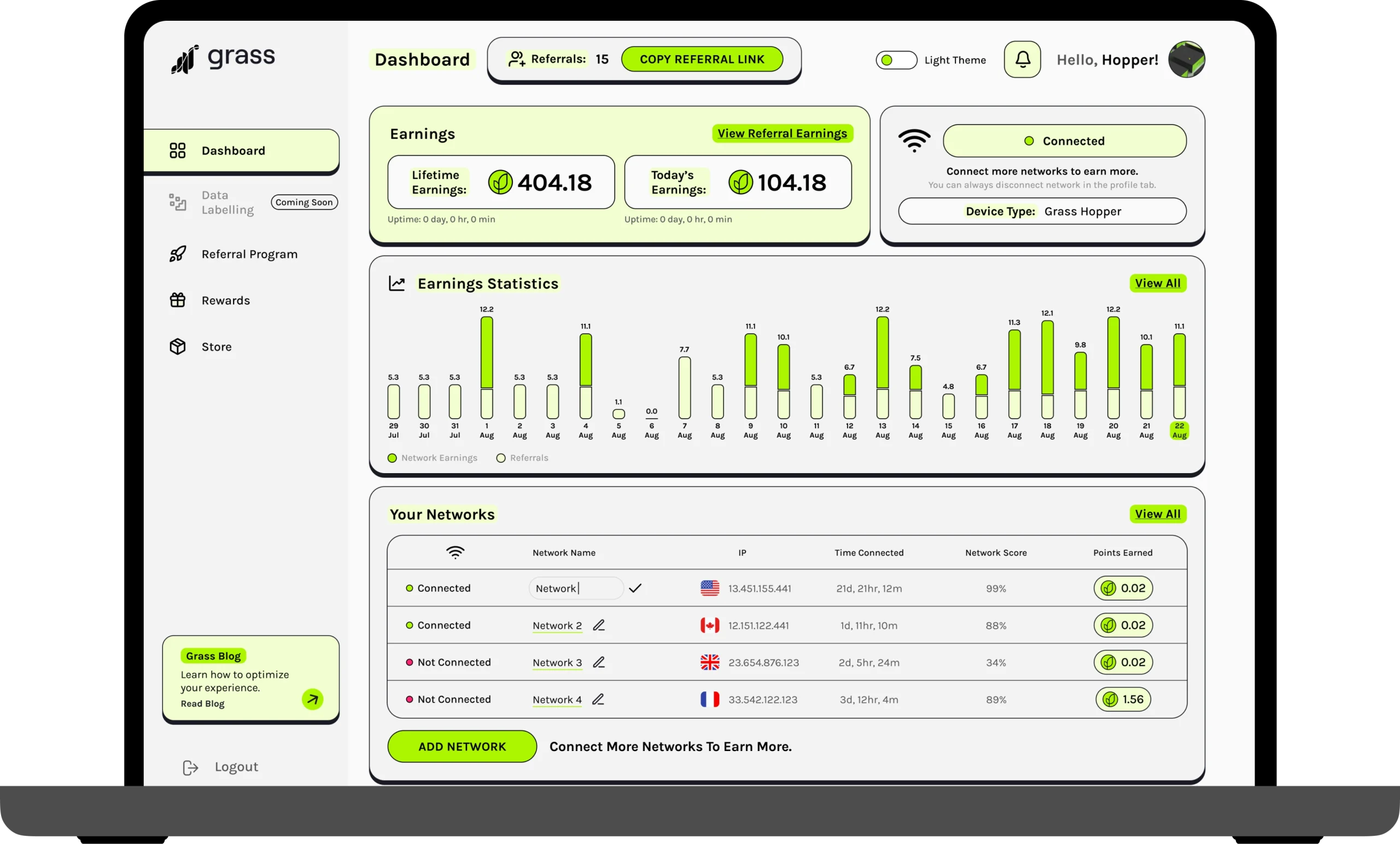The image size is (1400, 844).
Task: Click the Grass earnings leaf icon
Action: 498,182
